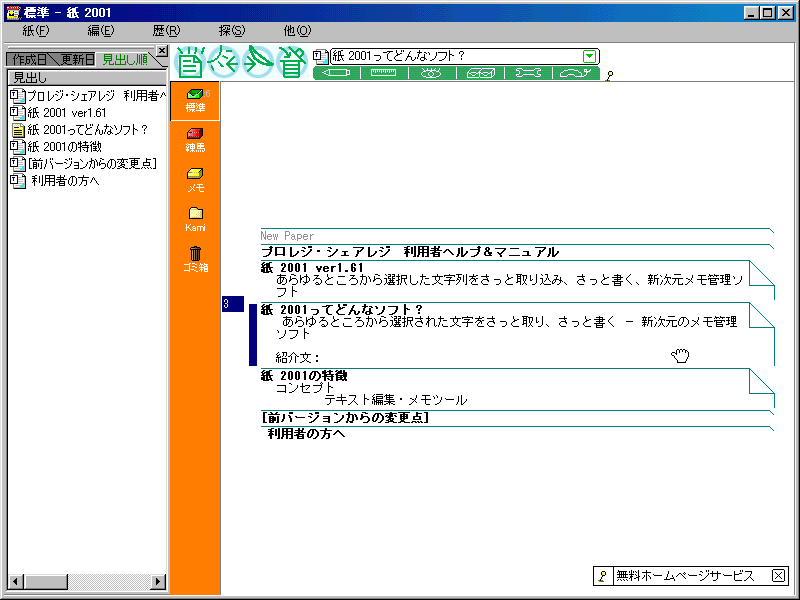
Task: Open the 紙 2001の特徴 paper card title
Action: coord(304,376)
